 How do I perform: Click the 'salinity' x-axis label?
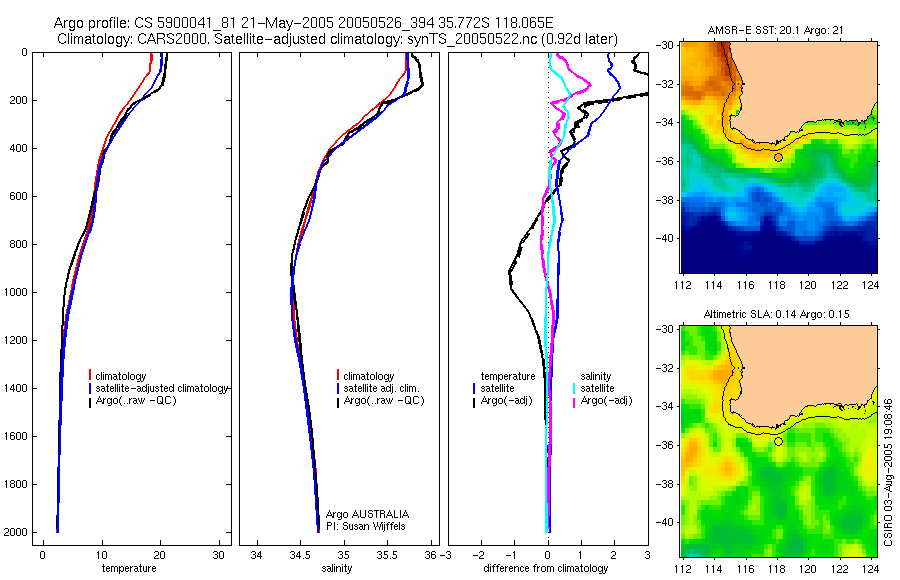pos(336,568)
